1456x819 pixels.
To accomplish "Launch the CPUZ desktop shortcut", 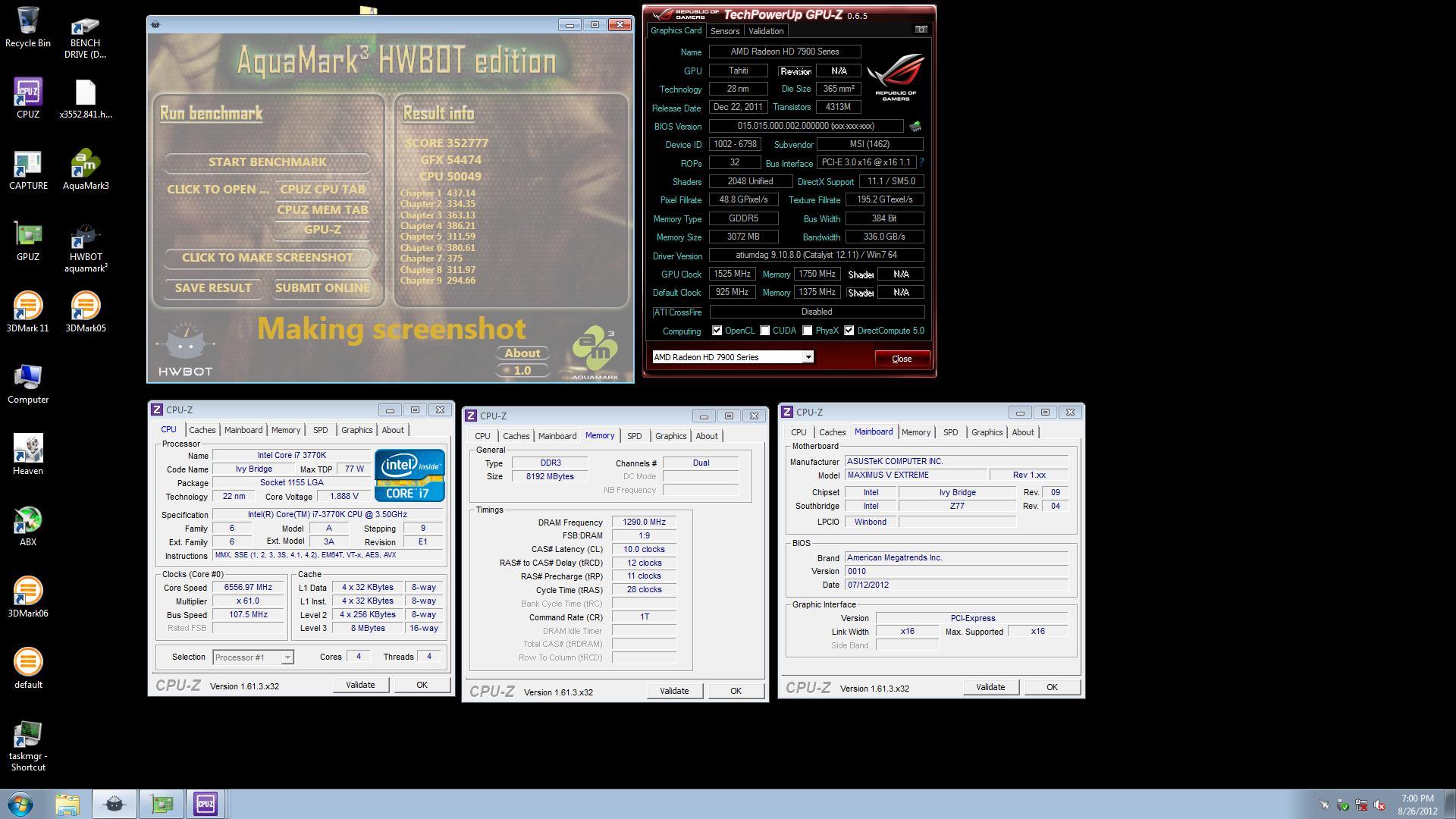I will [28, 98].
